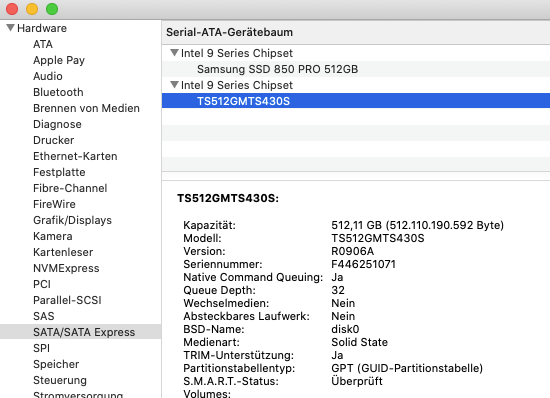The height and width of the screenshot is (398, 550).
Task: Select Speicher in the sidebar
Action: [x=56, y=364]
